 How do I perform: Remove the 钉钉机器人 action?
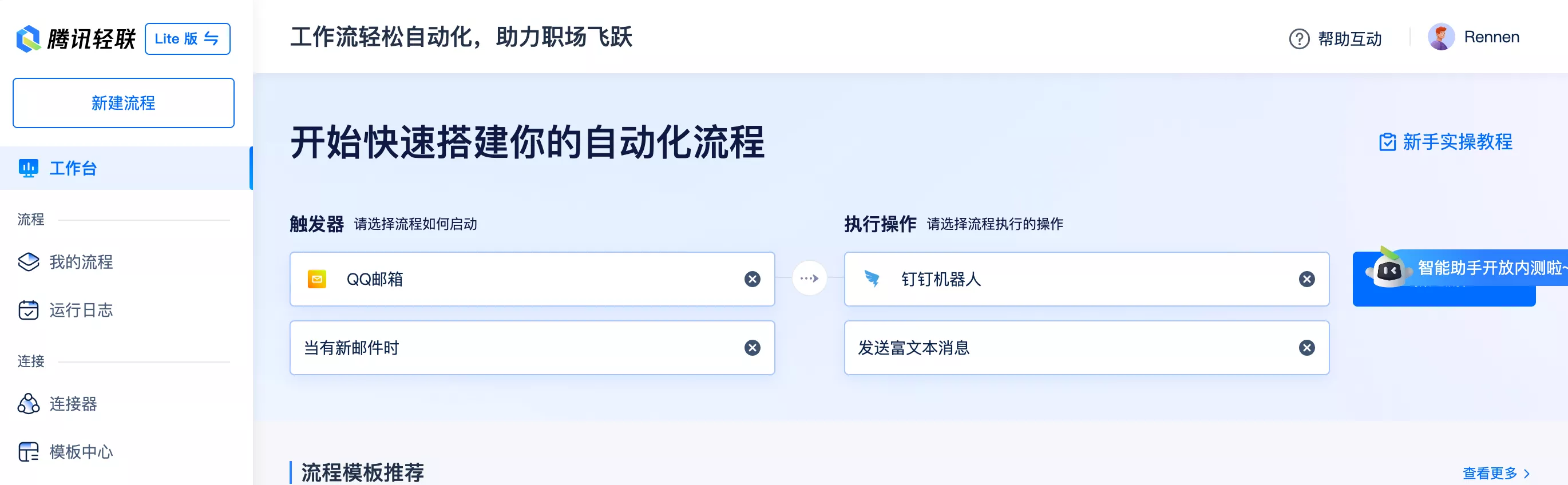tap(1306, 279)
